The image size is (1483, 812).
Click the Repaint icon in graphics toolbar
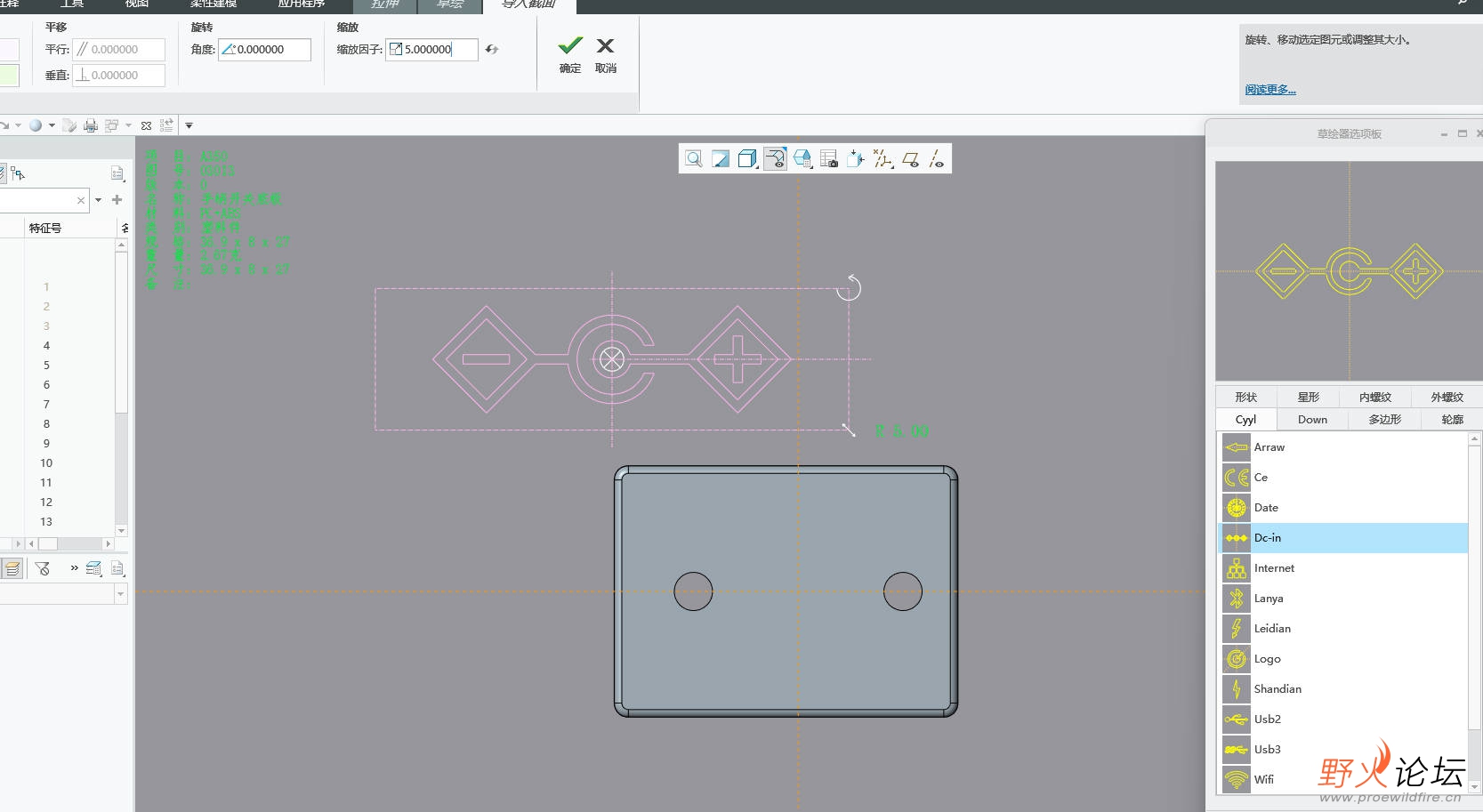tap(721, 159)
